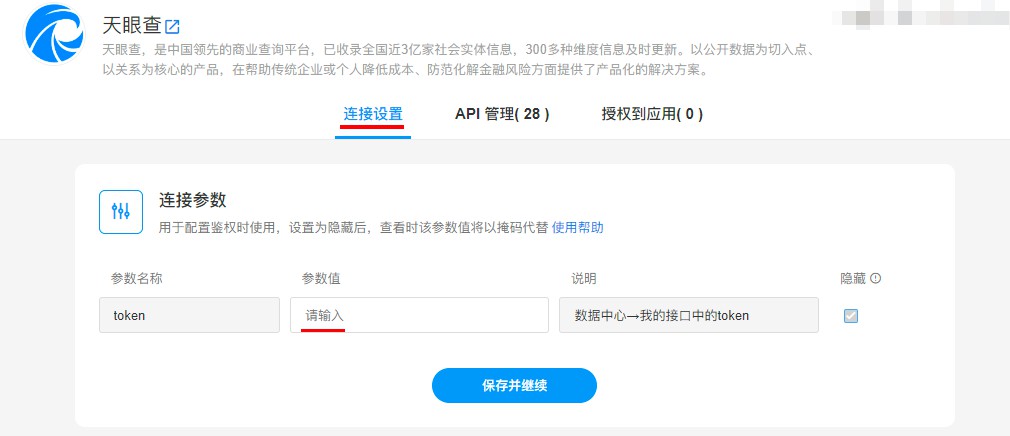Select the 授权到应用 tab
This screenshot has width=1010, height=436.
652,114
